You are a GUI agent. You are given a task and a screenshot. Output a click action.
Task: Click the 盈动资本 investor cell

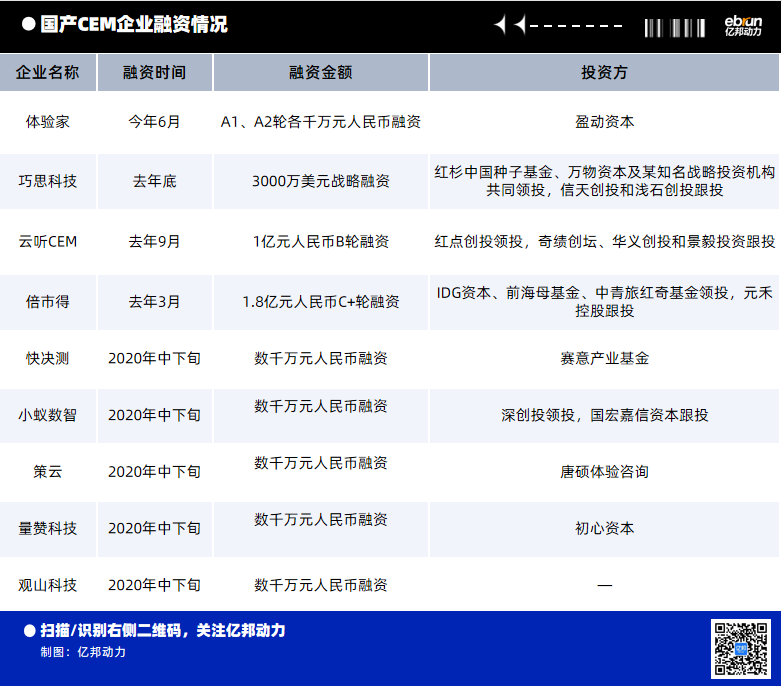(604, 122)
